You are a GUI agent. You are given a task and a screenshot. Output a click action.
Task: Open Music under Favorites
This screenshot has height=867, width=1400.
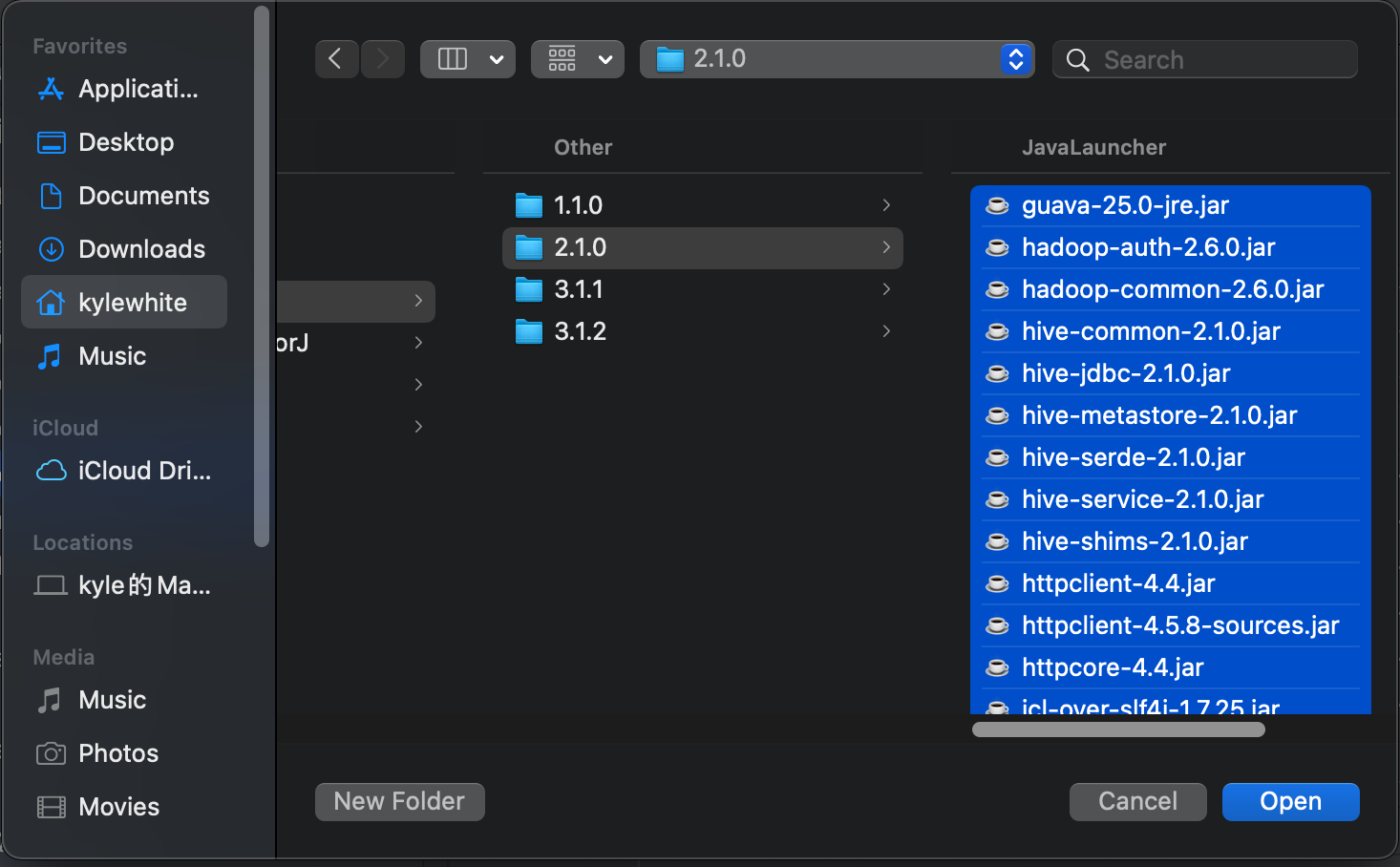[x=124, y=356]
